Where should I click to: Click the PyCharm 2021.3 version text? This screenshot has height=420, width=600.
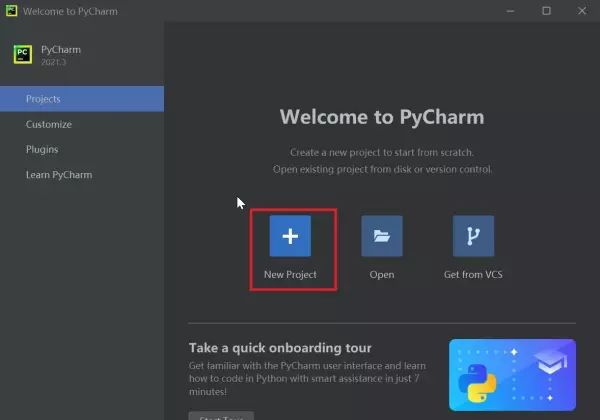coord(54,62)
